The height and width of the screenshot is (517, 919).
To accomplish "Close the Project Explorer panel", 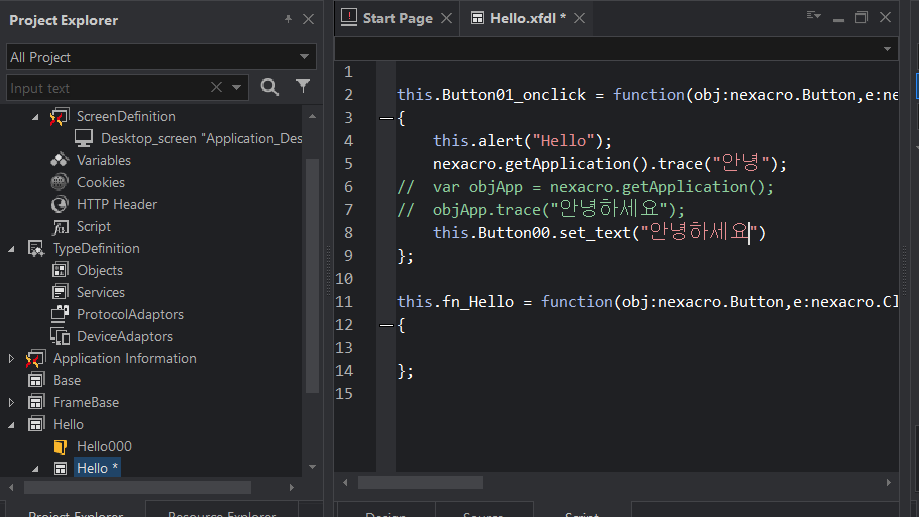I will point(309,19).
